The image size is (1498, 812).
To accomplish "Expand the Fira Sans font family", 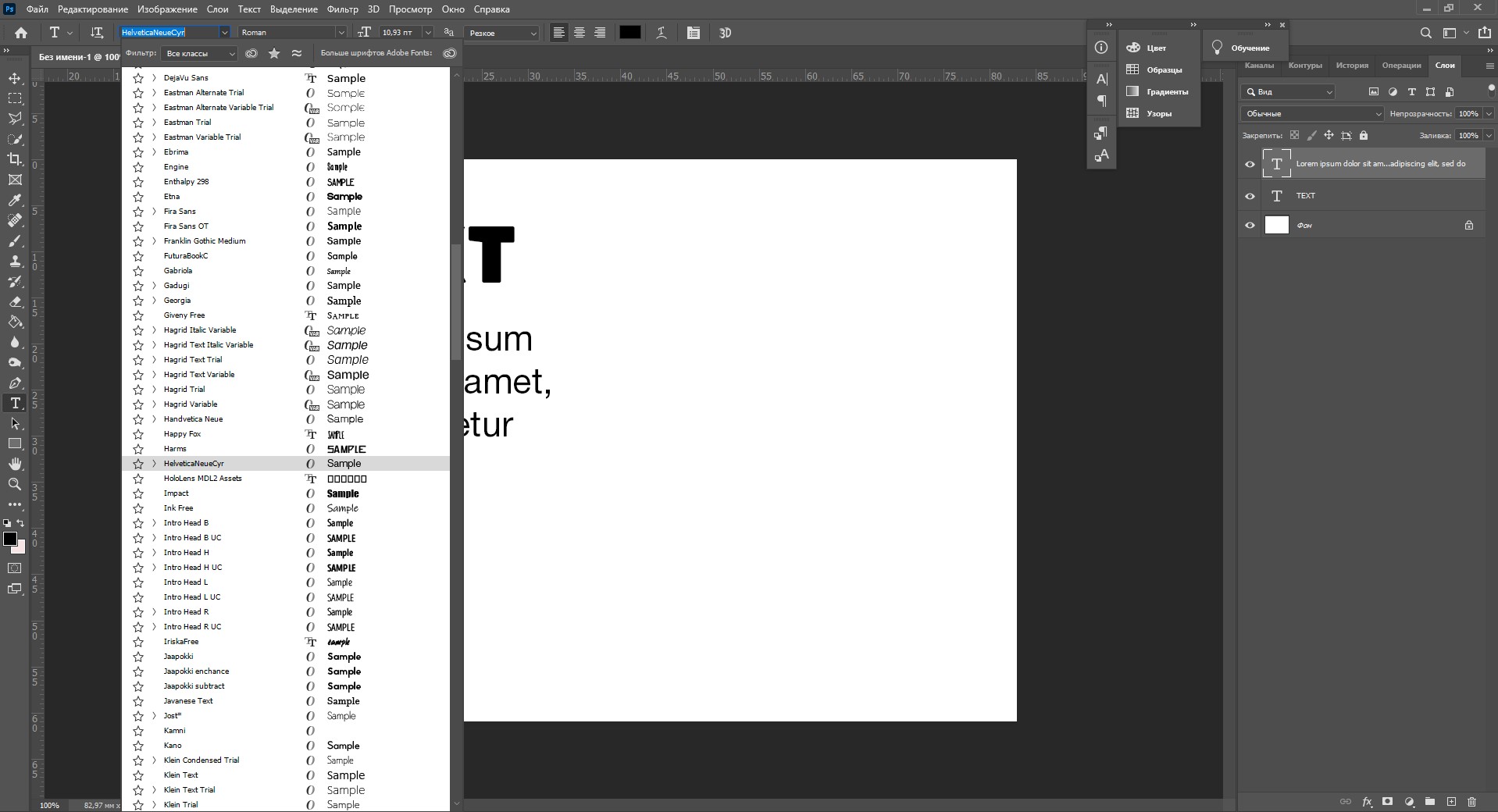I will 154,212.
